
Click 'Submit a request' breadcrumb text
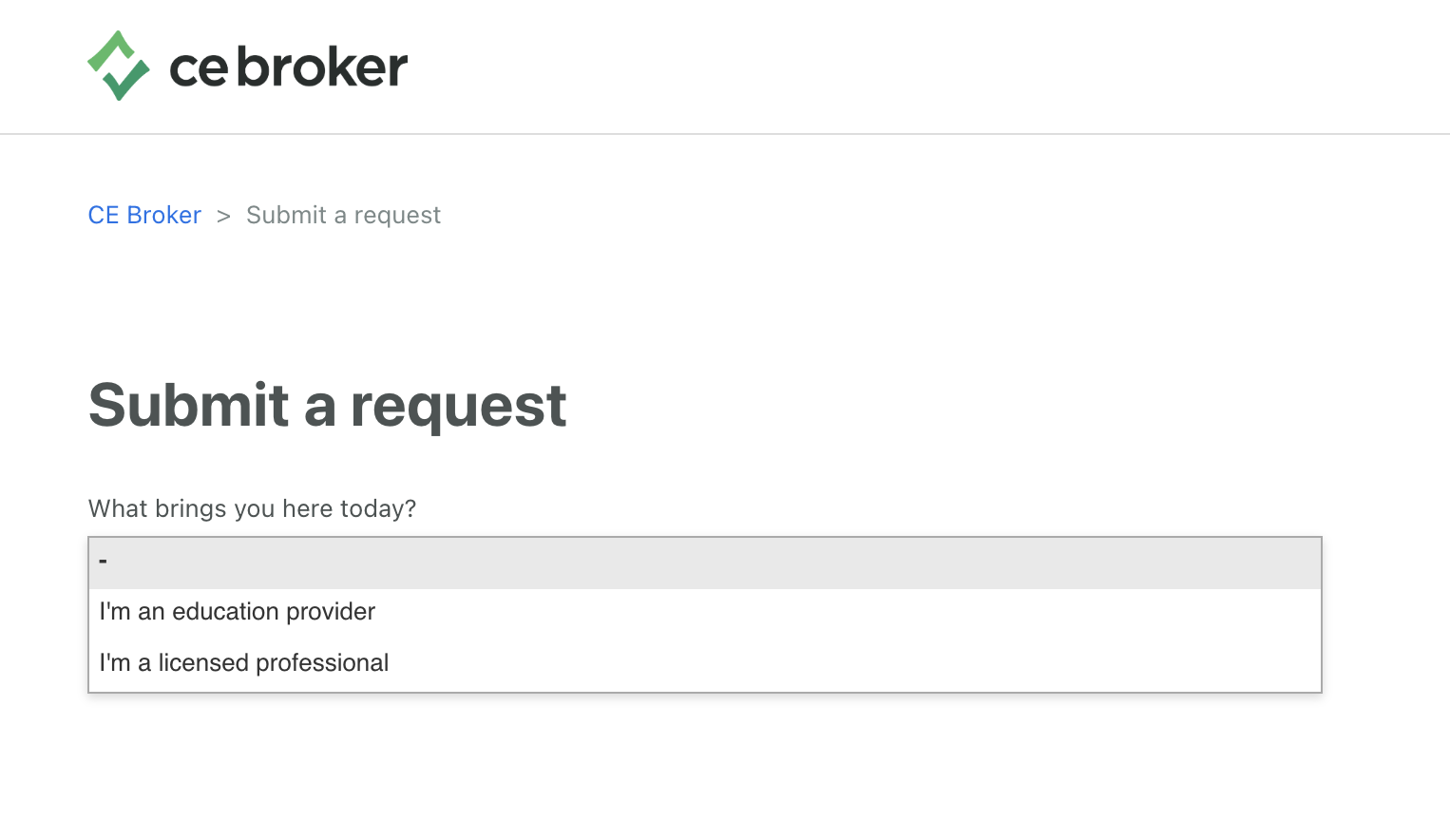(x=343, y=216)
